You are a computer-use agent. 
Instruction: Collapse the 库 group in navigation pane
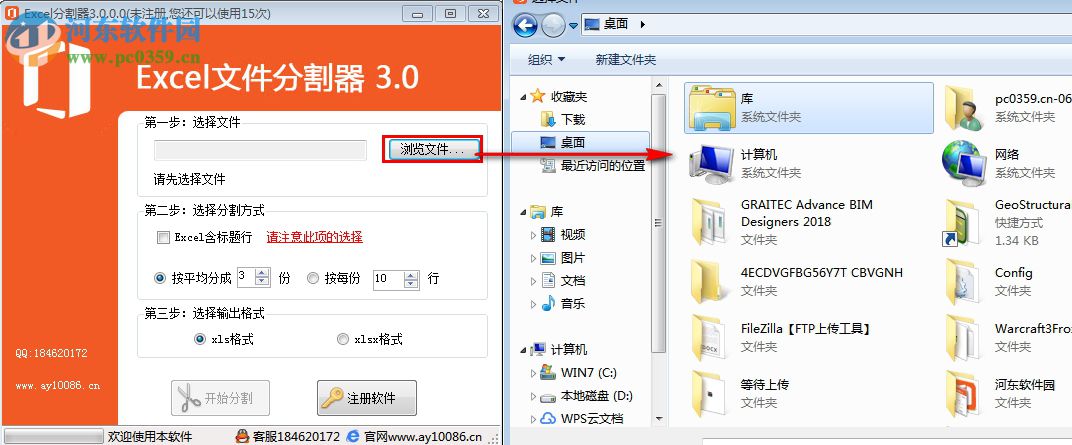point(523,213)
